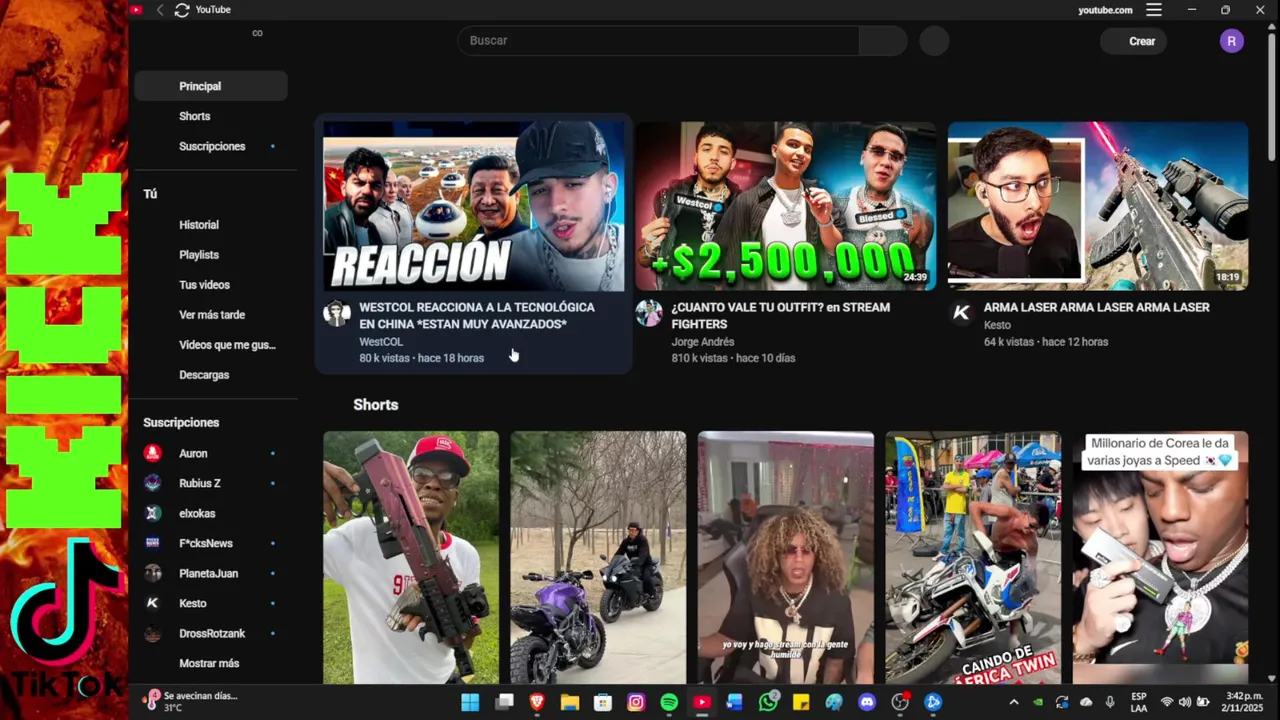The width and height of the screenshot is (1280, 720).
Task: Open Shorts in the sidebar
Action: [x=211, y=116]
